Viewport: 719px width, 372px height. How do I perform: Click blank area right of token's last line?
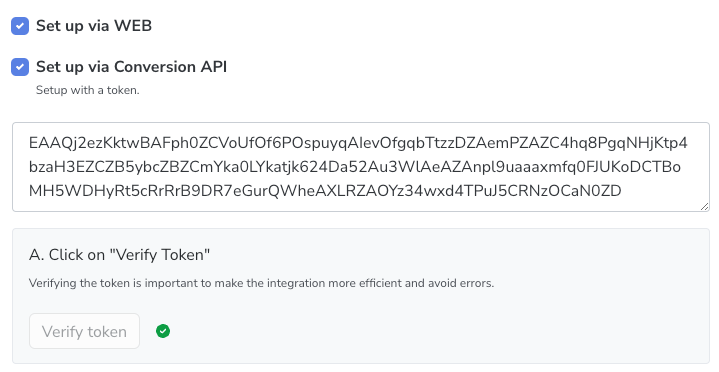pyautogui.click(x=660, y=191)
